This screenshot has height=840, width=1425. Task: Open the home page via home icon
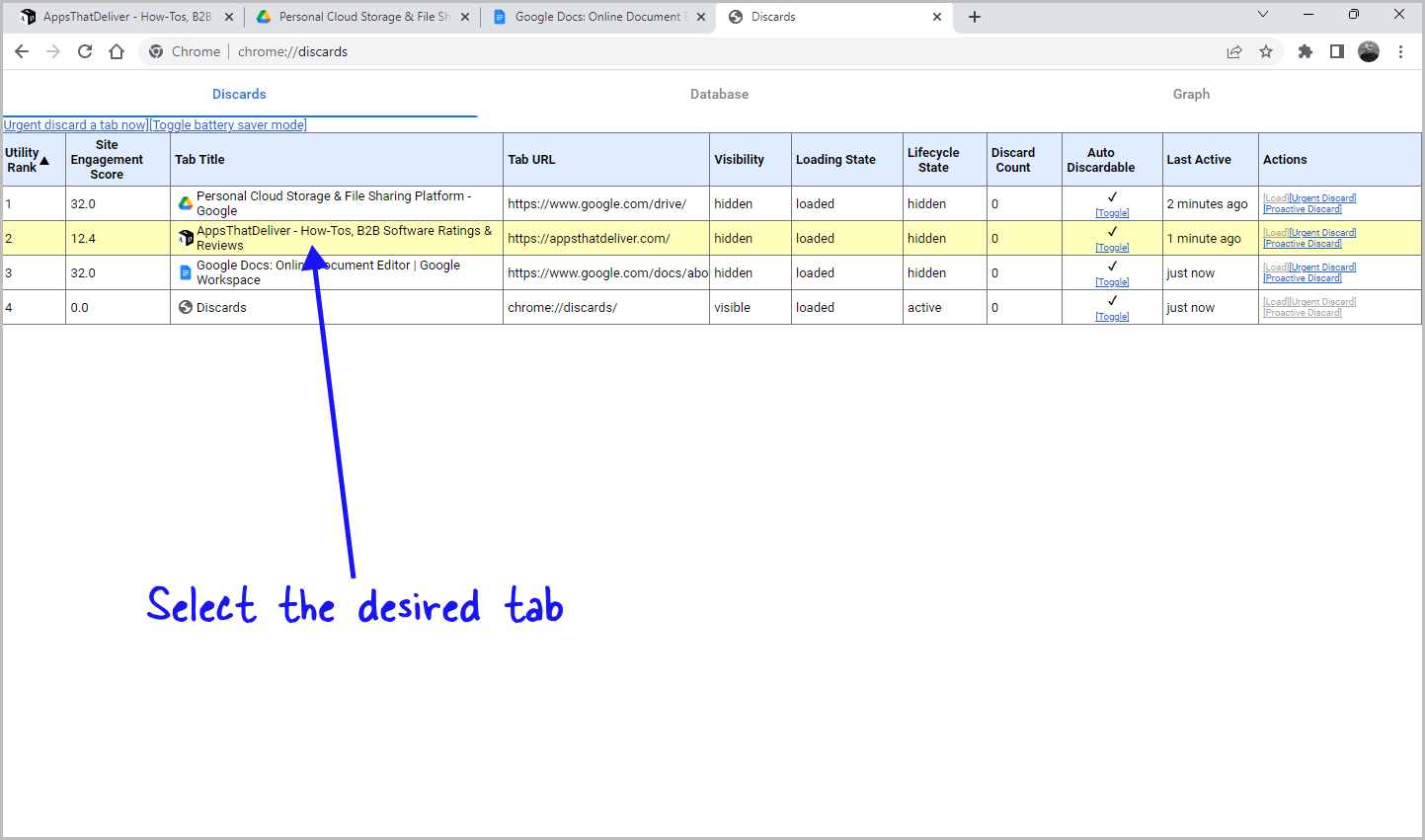click(x=117, y=50)
